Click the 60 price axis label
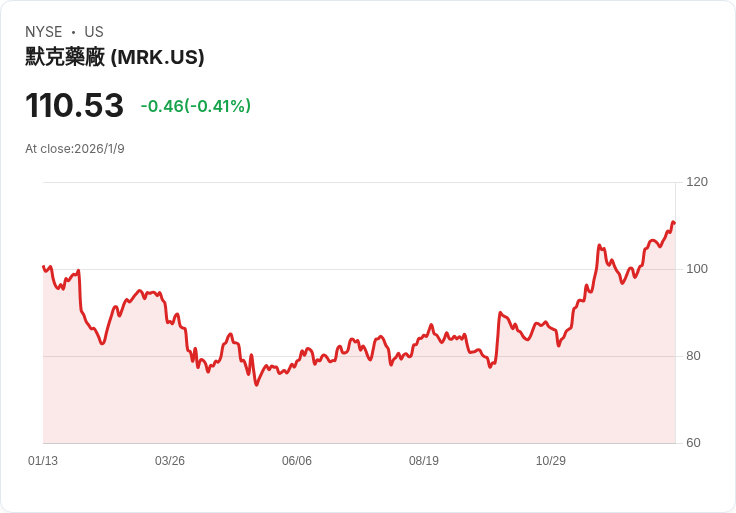This screenshot has height=513, width=736. 693,443
